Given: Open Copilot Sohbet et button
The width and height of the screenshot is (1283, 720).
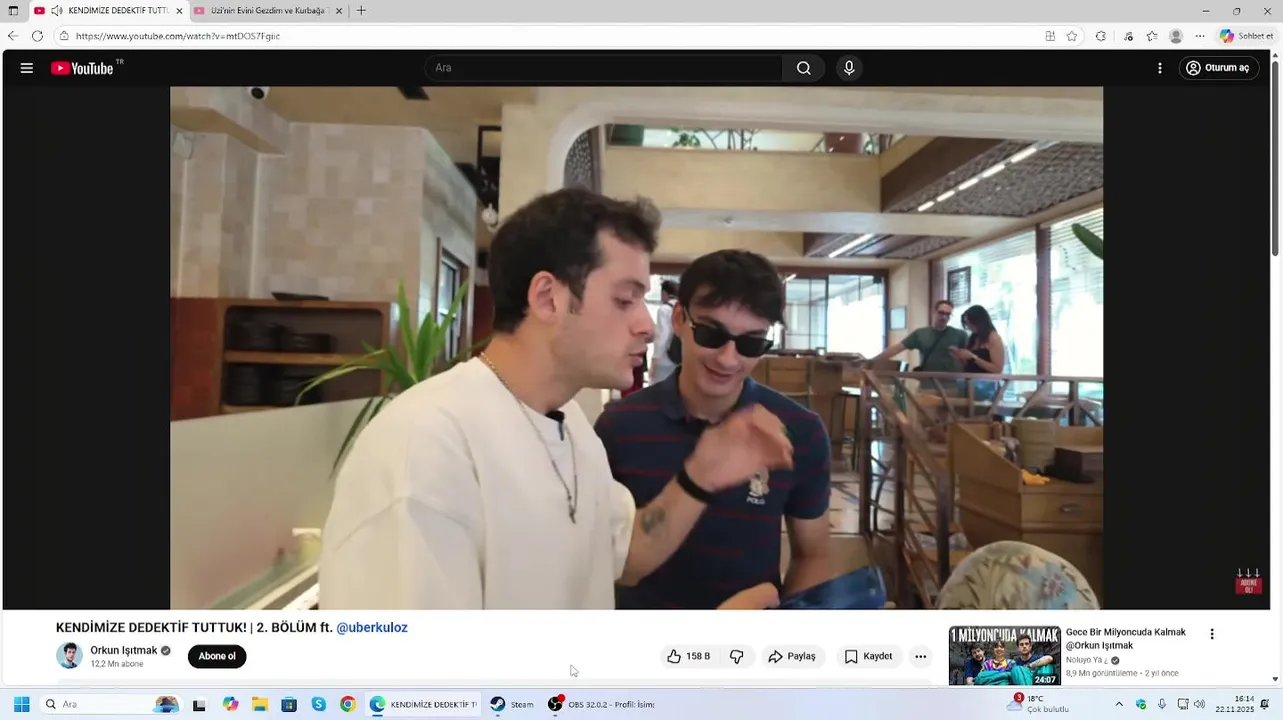Looking at the screenshot, I should tap(1246, 36).
